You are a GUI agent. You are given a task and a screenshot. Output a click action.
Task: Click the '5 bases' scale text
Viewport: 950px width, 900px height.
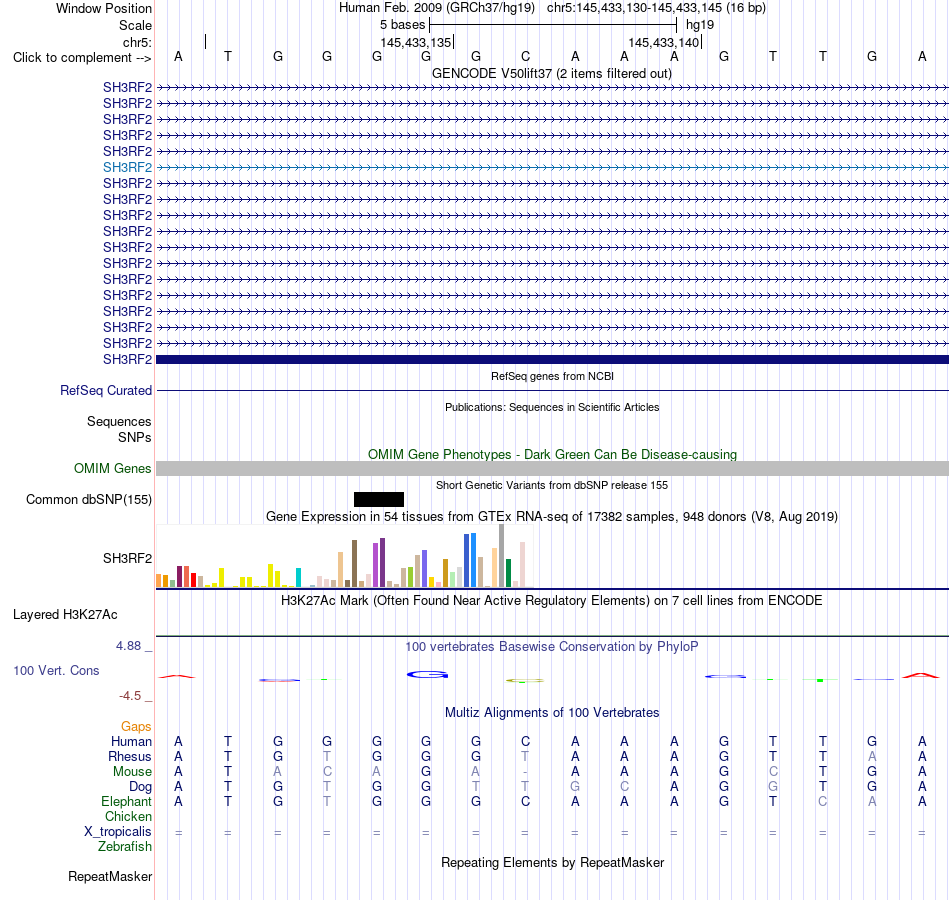[402, 25]
